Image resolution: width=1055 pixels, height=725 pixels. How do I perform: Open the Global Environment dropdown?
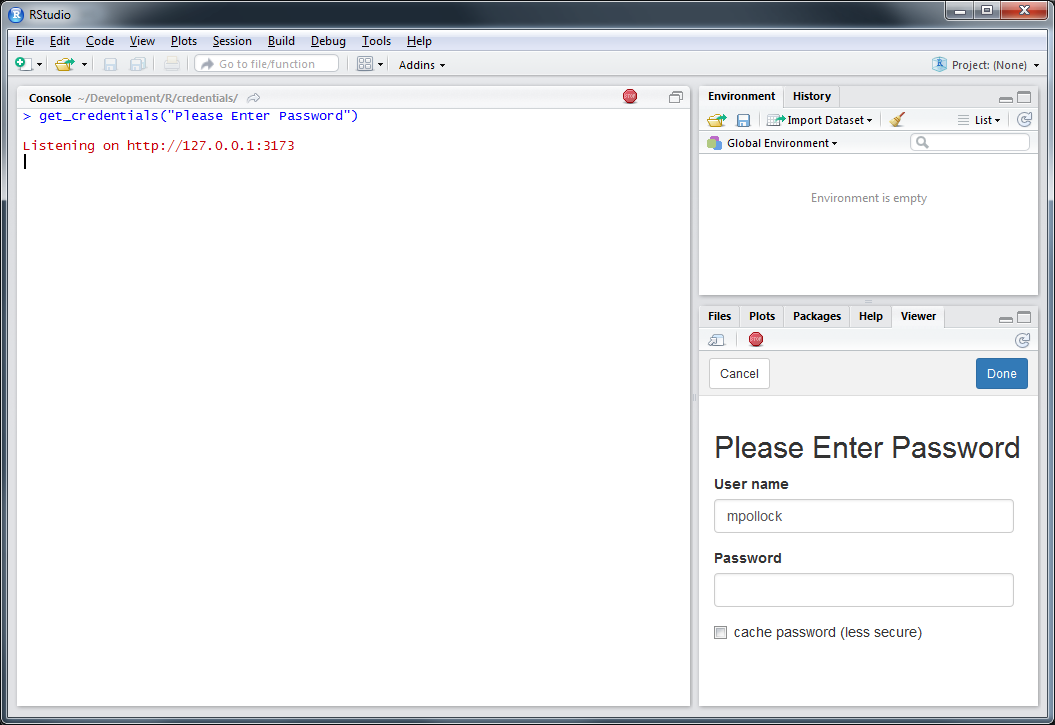pos(772,143)
